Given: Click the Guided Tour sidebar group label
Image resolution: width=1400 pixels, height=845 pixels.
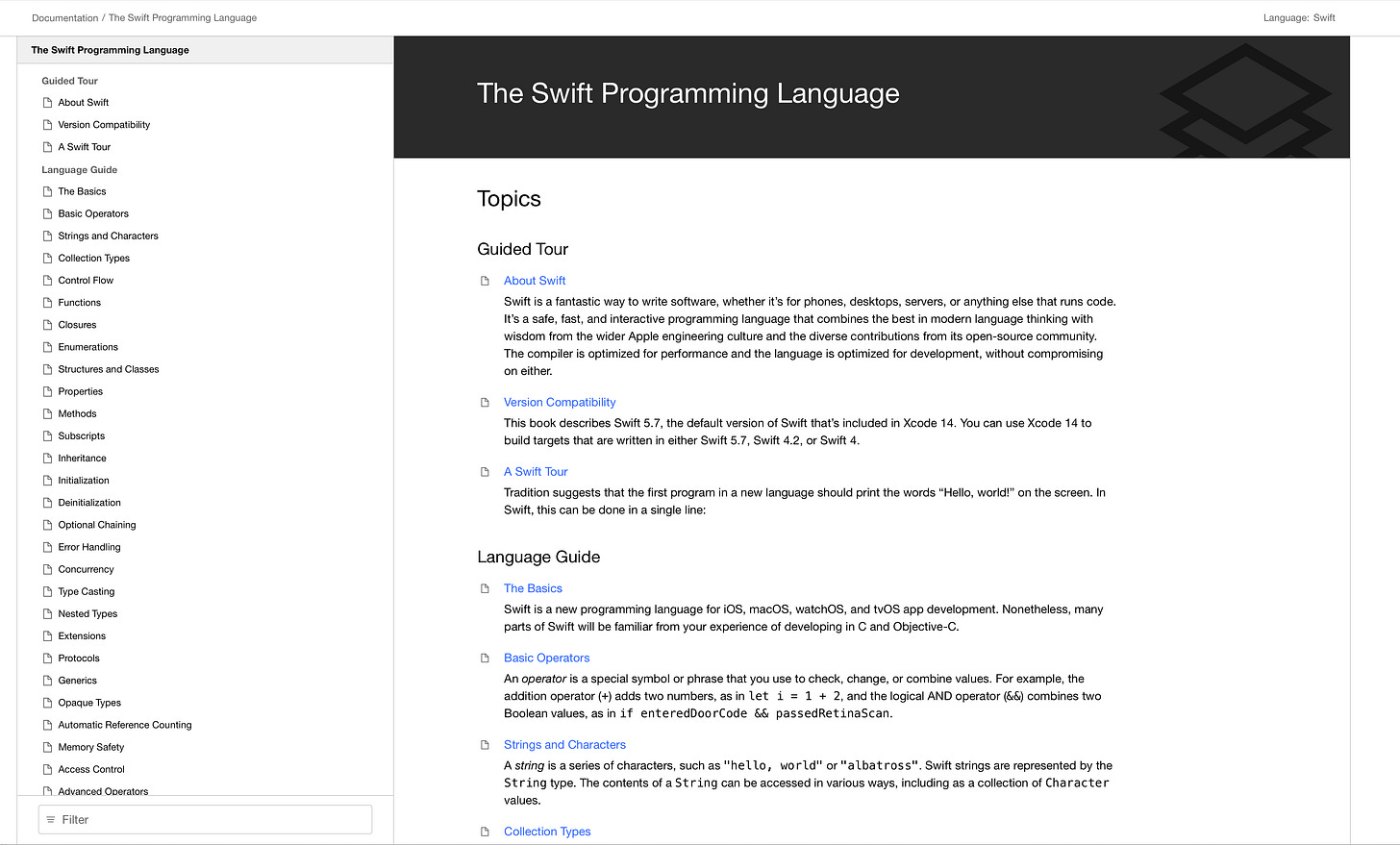Looking at the screenshot, I should 69,81.
